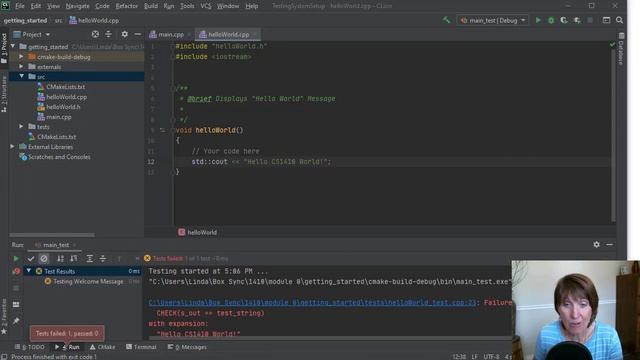Sort tests by duration in Run toolbar
This screenshot has height=360, width=640.
tap(73, 258)
